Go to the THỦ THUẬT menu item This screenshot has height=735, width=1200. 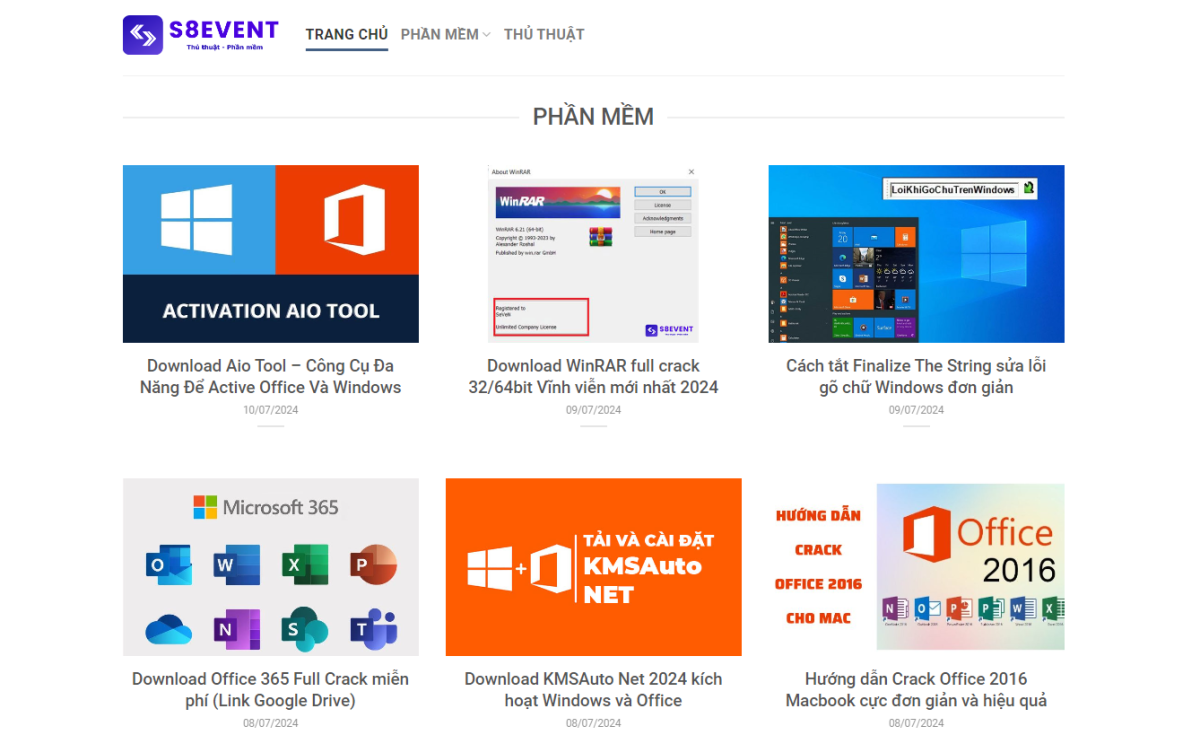pos(544,34)
